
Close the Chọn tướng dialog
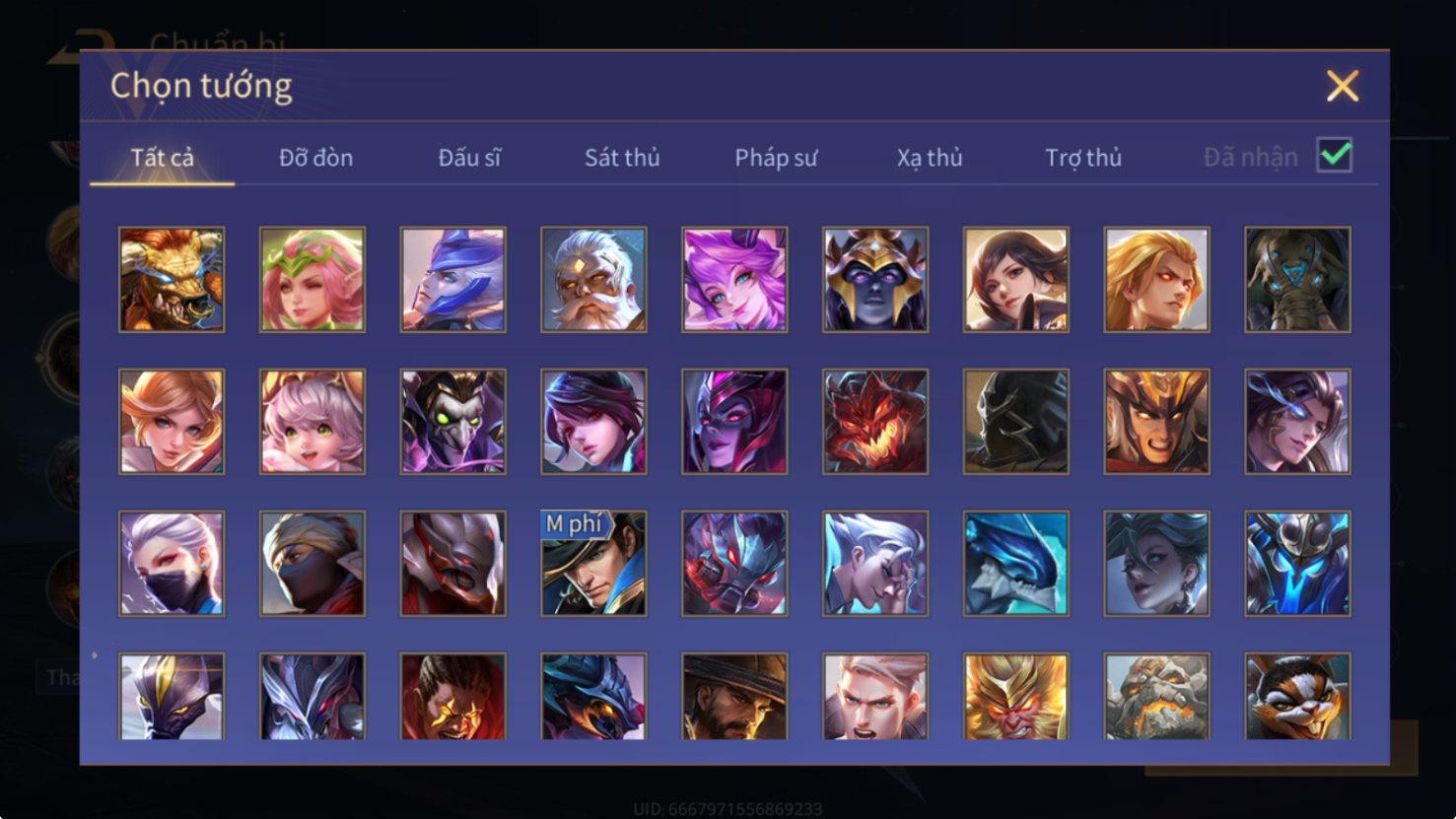(x=1343, y=86)
